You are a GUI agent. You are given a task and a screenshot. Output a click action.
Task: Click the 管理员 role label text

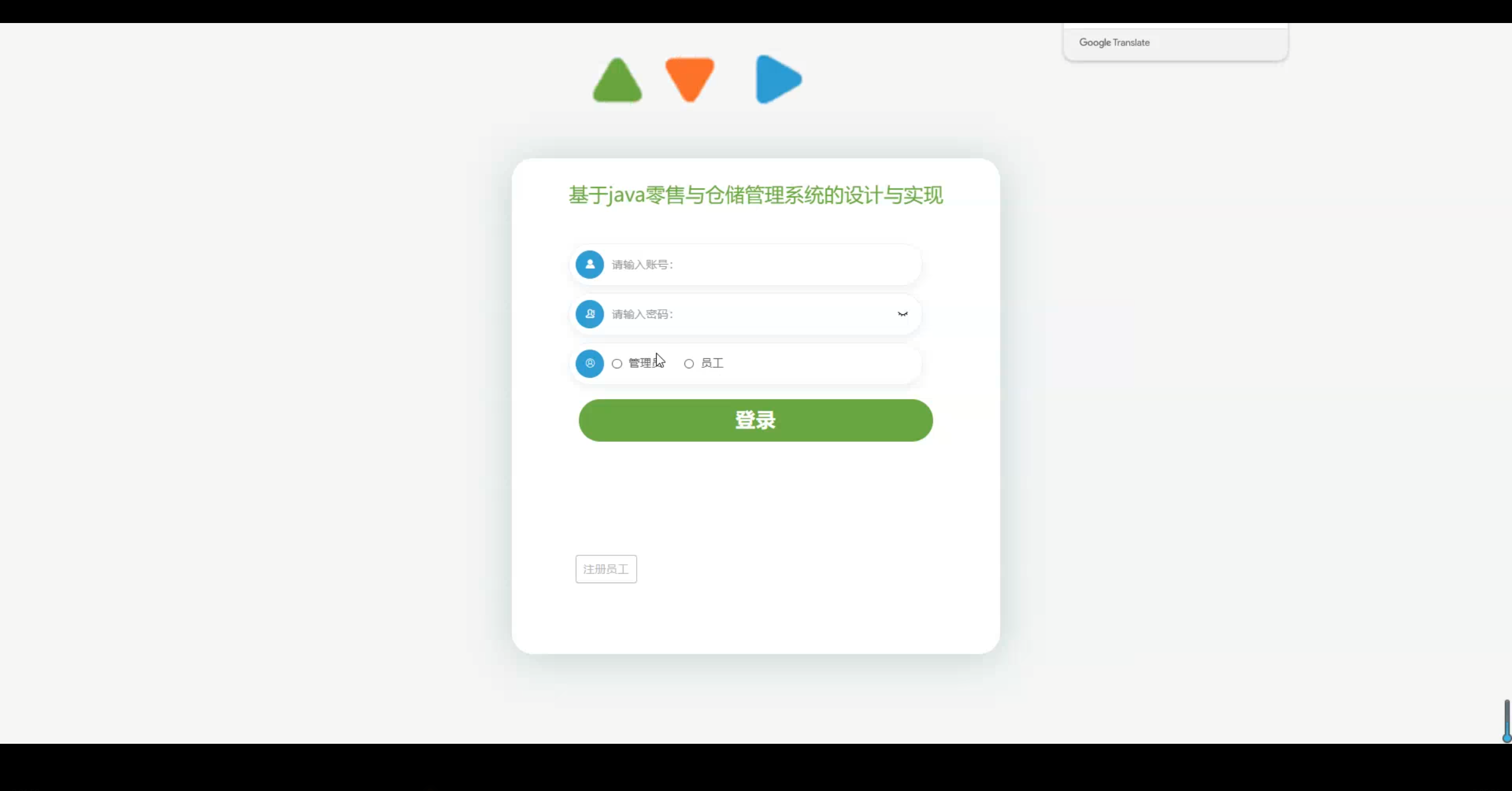(643, 363)
